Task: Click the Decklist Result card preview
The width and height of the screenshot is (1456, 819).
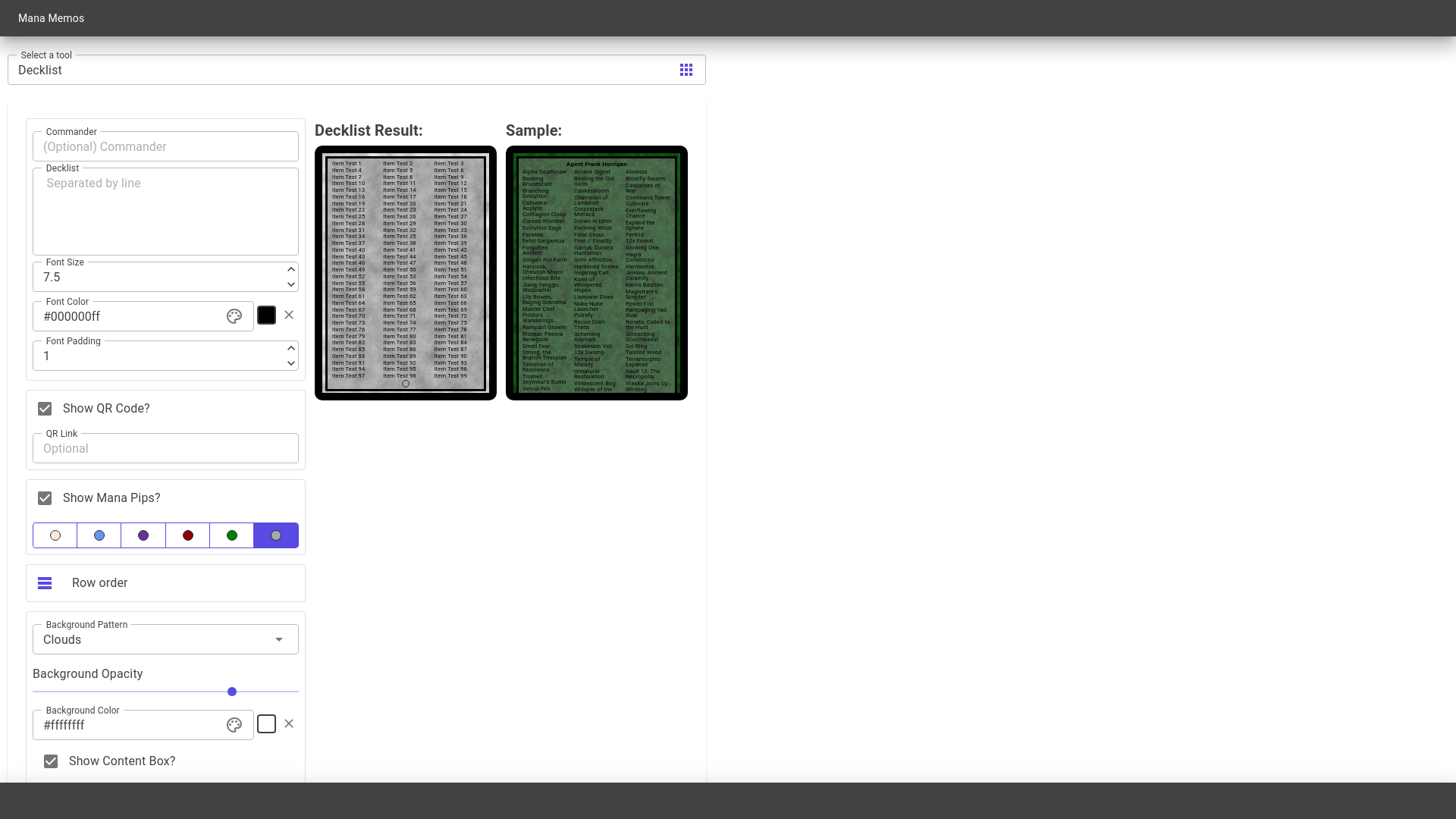Action: click(406, 273)
